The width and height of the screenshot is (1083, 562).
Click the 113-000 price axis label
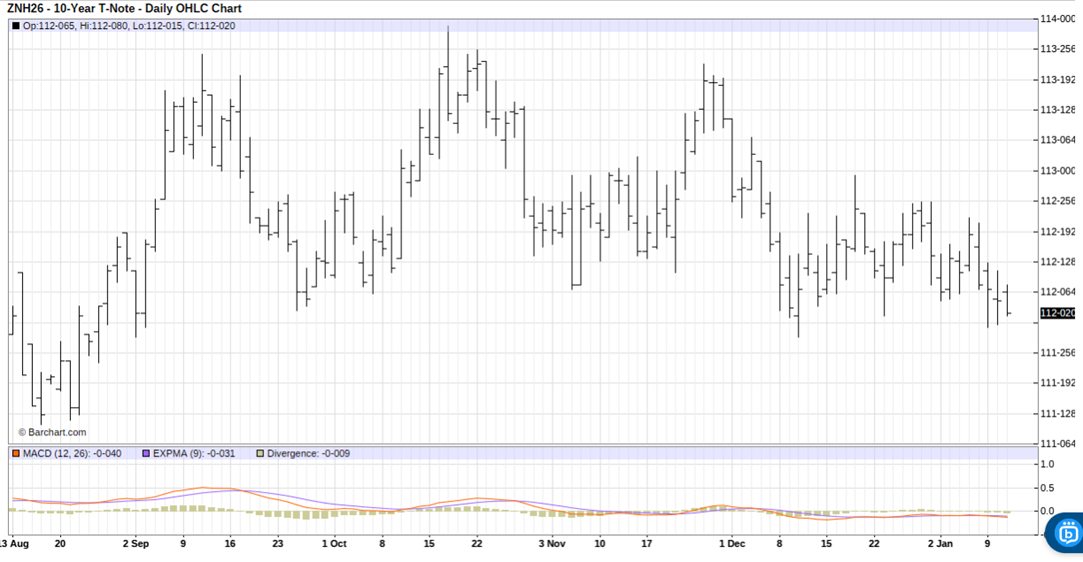pos(1058,170)
